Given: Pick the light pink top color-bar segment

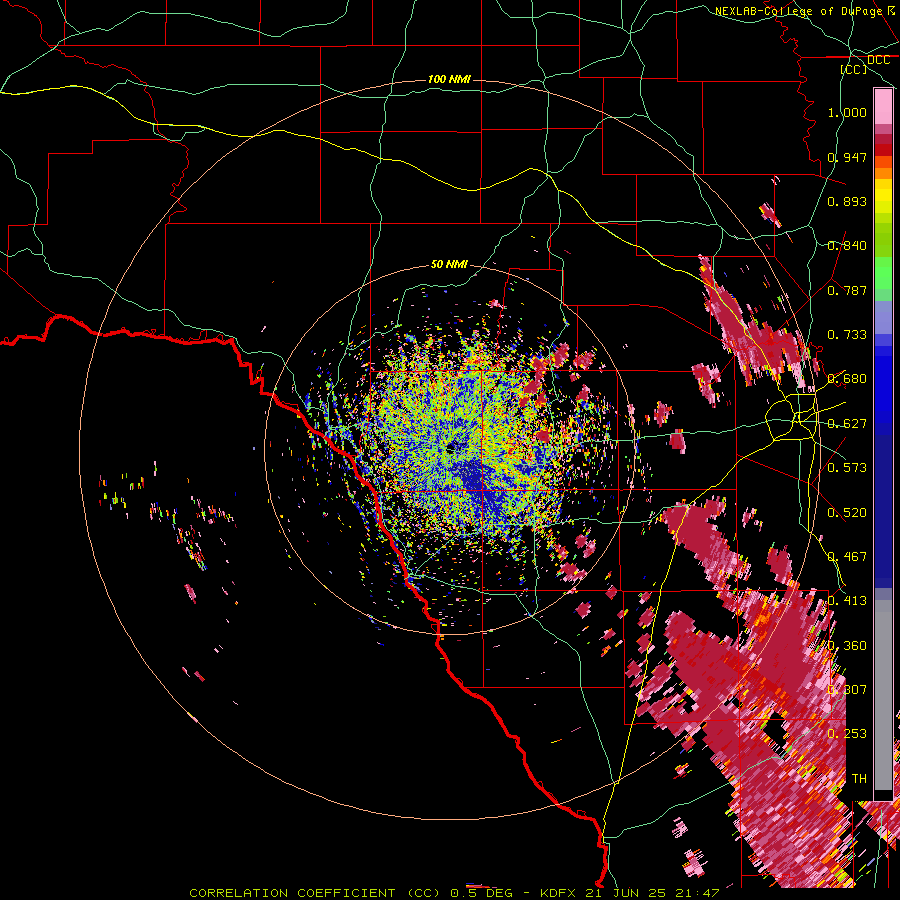Looking at the screenshot, I should point(883,107).
